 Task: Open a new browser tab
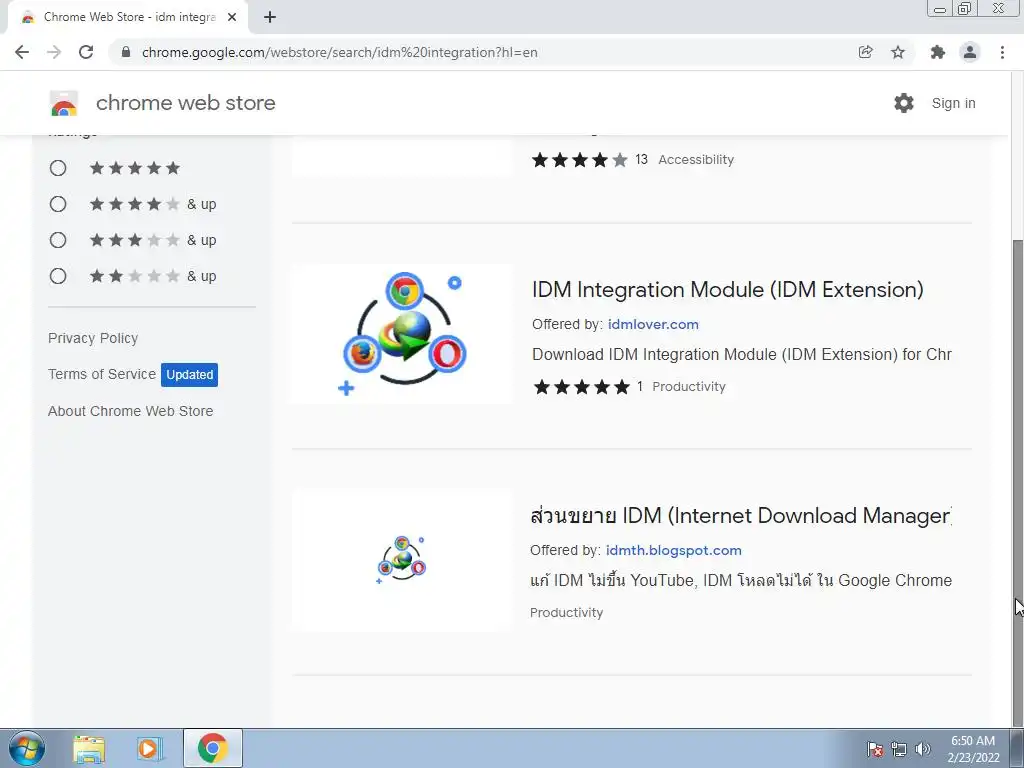point(270,18)
